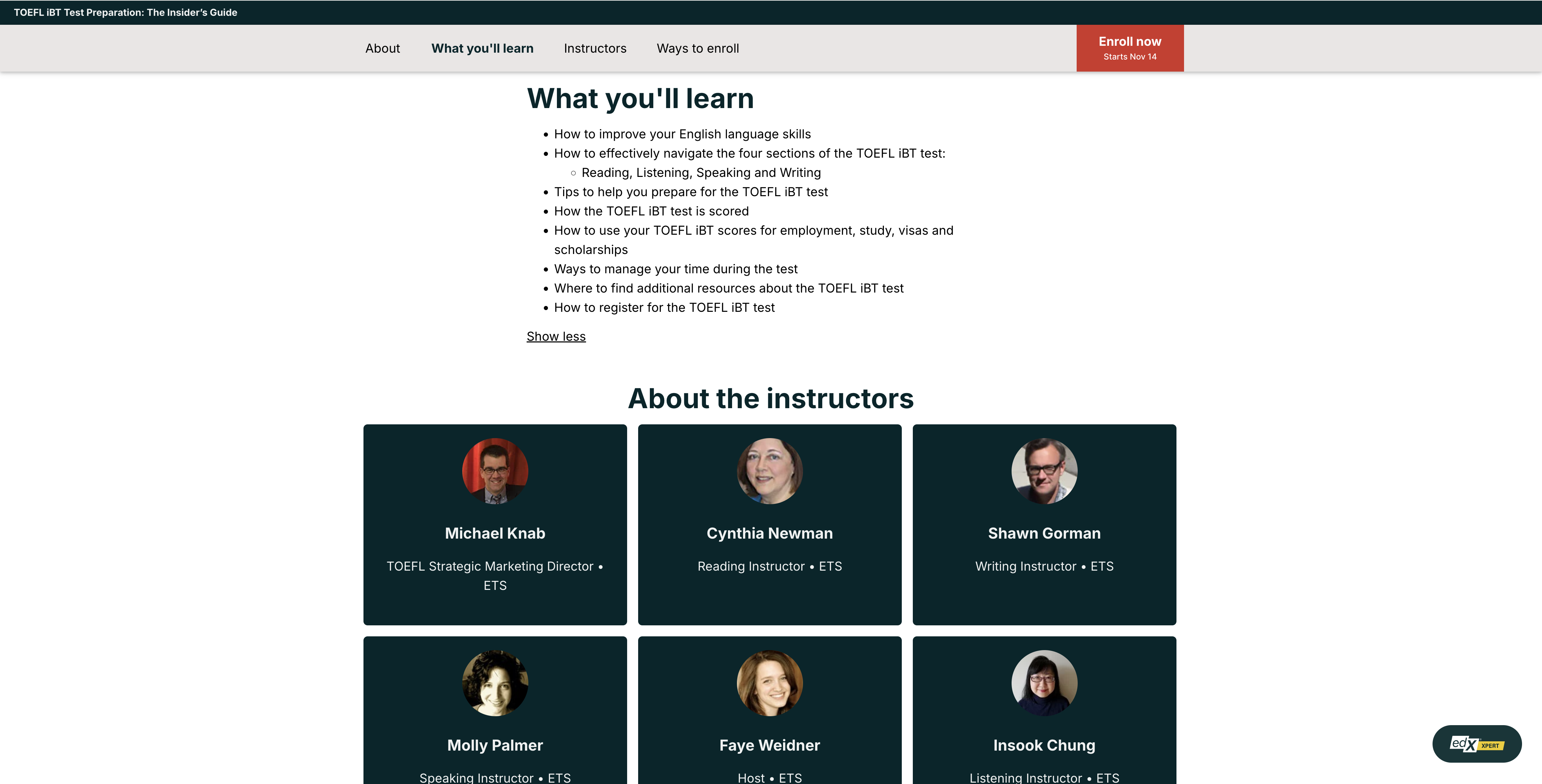The width and height of the screenshot is (1542, 784).
Task: Open the edX Xpert chat widget
Action: pos(1476,744)
